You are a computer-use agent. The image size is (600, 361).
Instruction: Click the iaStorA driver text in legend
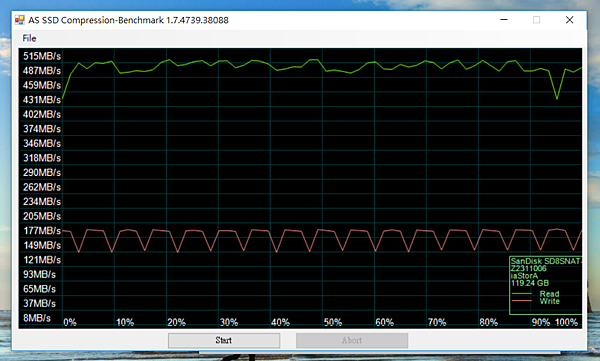pyautogui.click(x=524, y=276)
